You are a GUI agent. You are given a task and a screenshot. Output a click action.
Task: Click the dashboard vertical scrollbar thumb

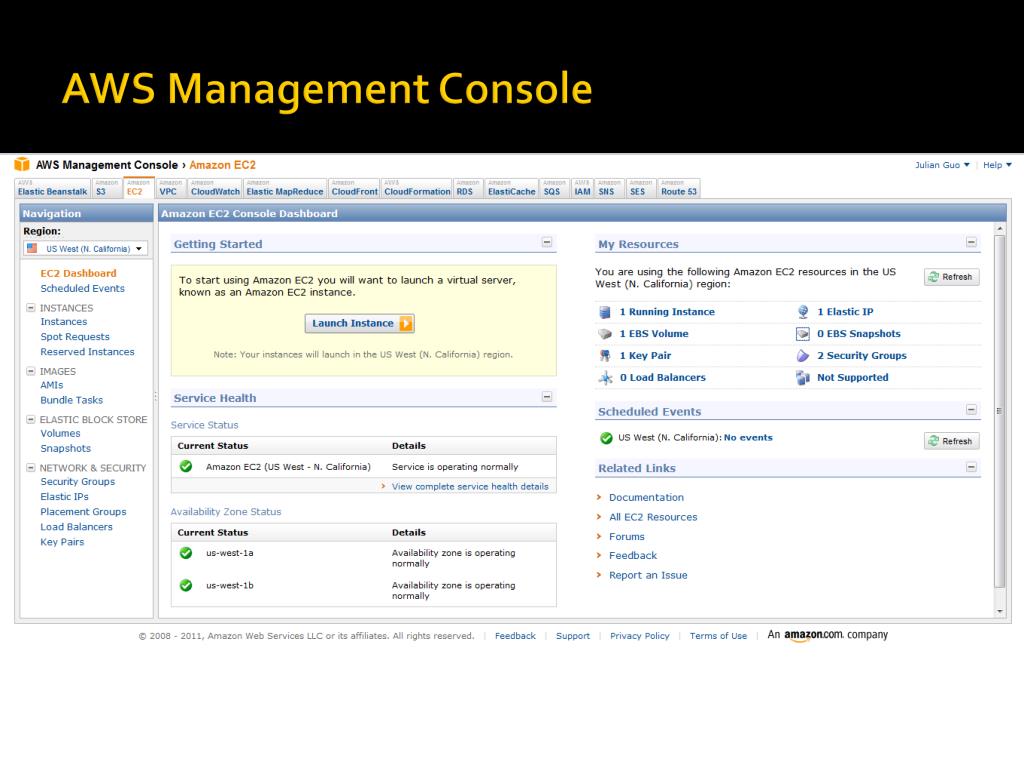pyautogui.click(x=999, y=411)
